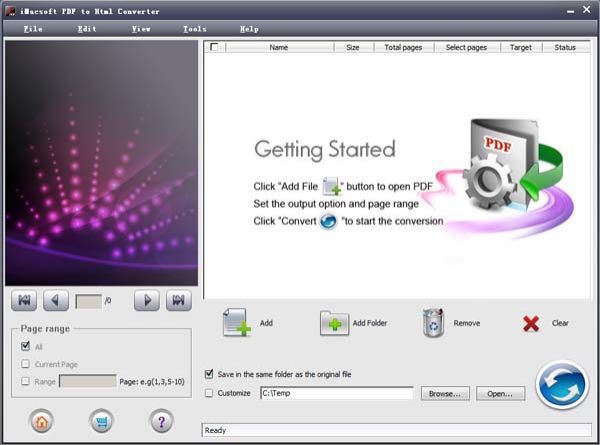
Task: Click the app icon in title bar
Action: pos(10,11)
